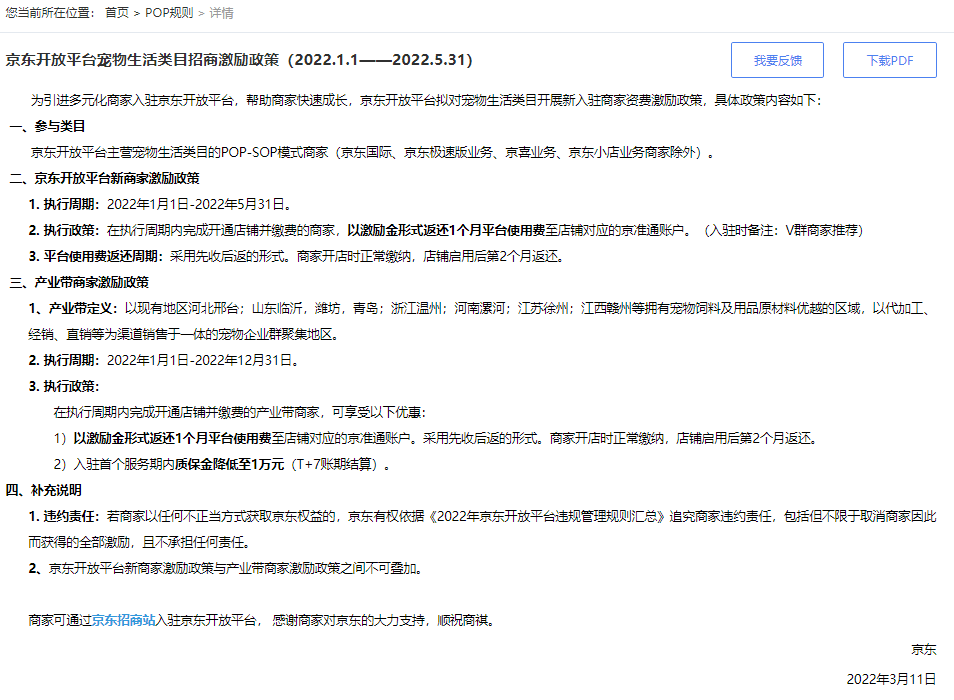Click the 您当前所在位置 label
The height and width of the screenshot is (700, 954).
(x=50, y=13)
